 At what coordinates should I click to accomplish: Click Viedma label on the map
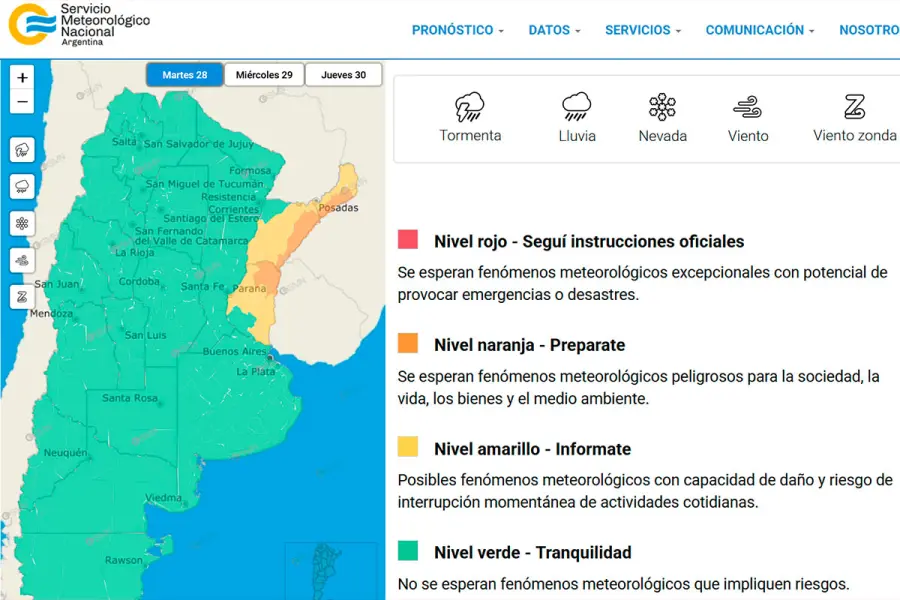(x=164, y=498)
